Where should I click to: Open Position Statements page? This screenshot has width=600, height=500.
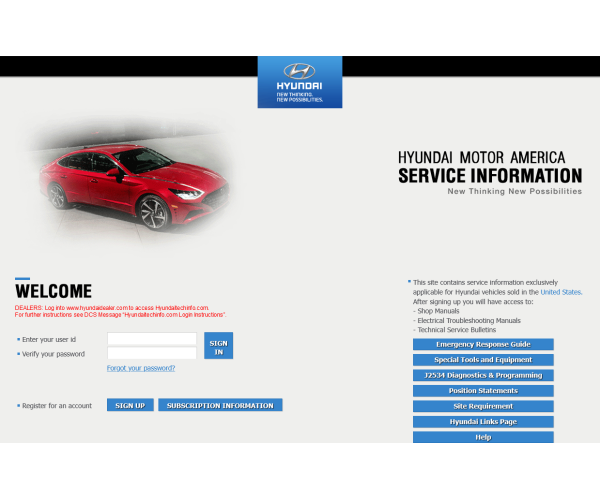pyautogui.click(x=483, y=391)
